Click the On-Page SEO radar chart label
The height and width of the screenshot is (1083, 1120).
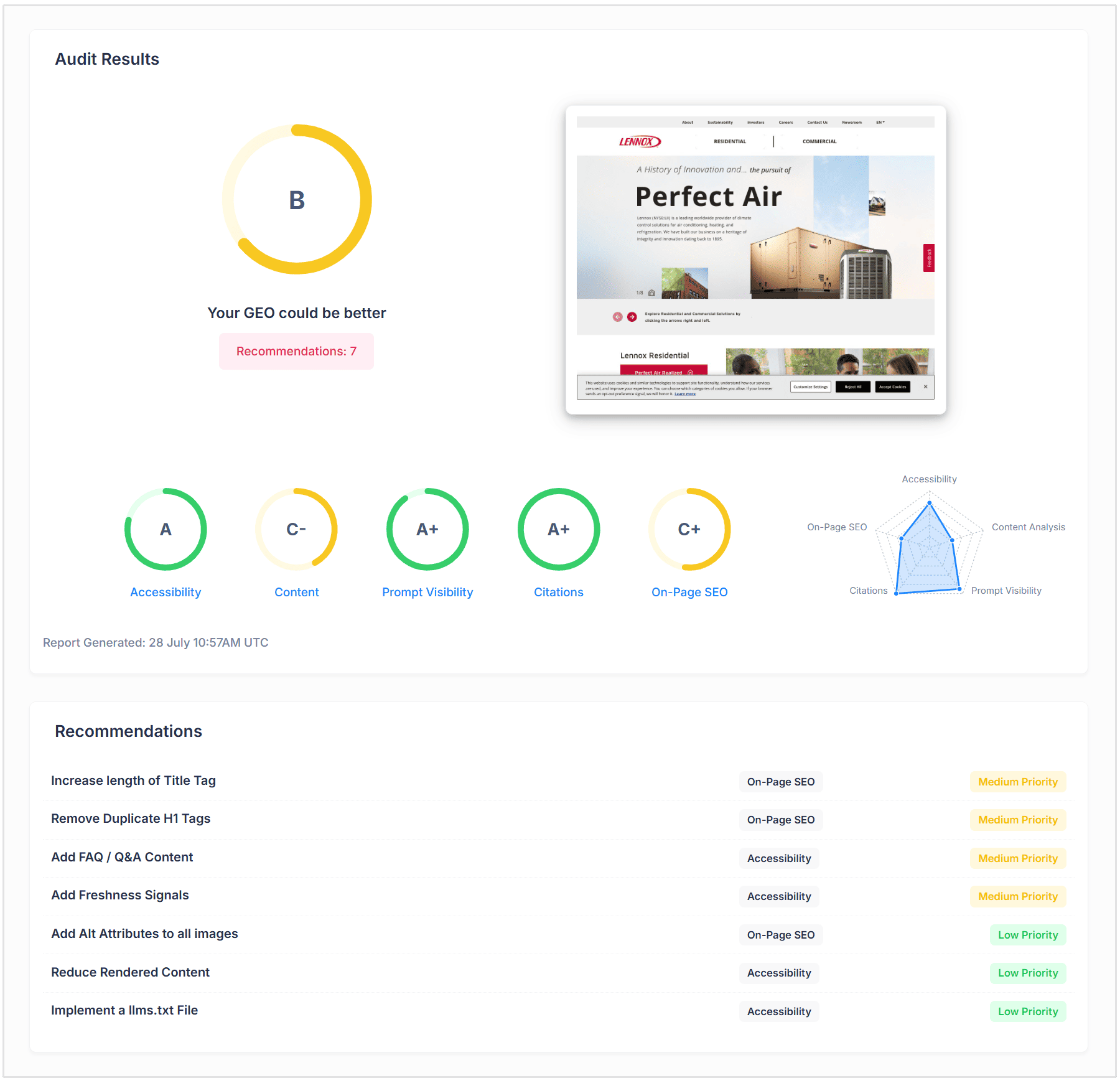coord(837,527)
